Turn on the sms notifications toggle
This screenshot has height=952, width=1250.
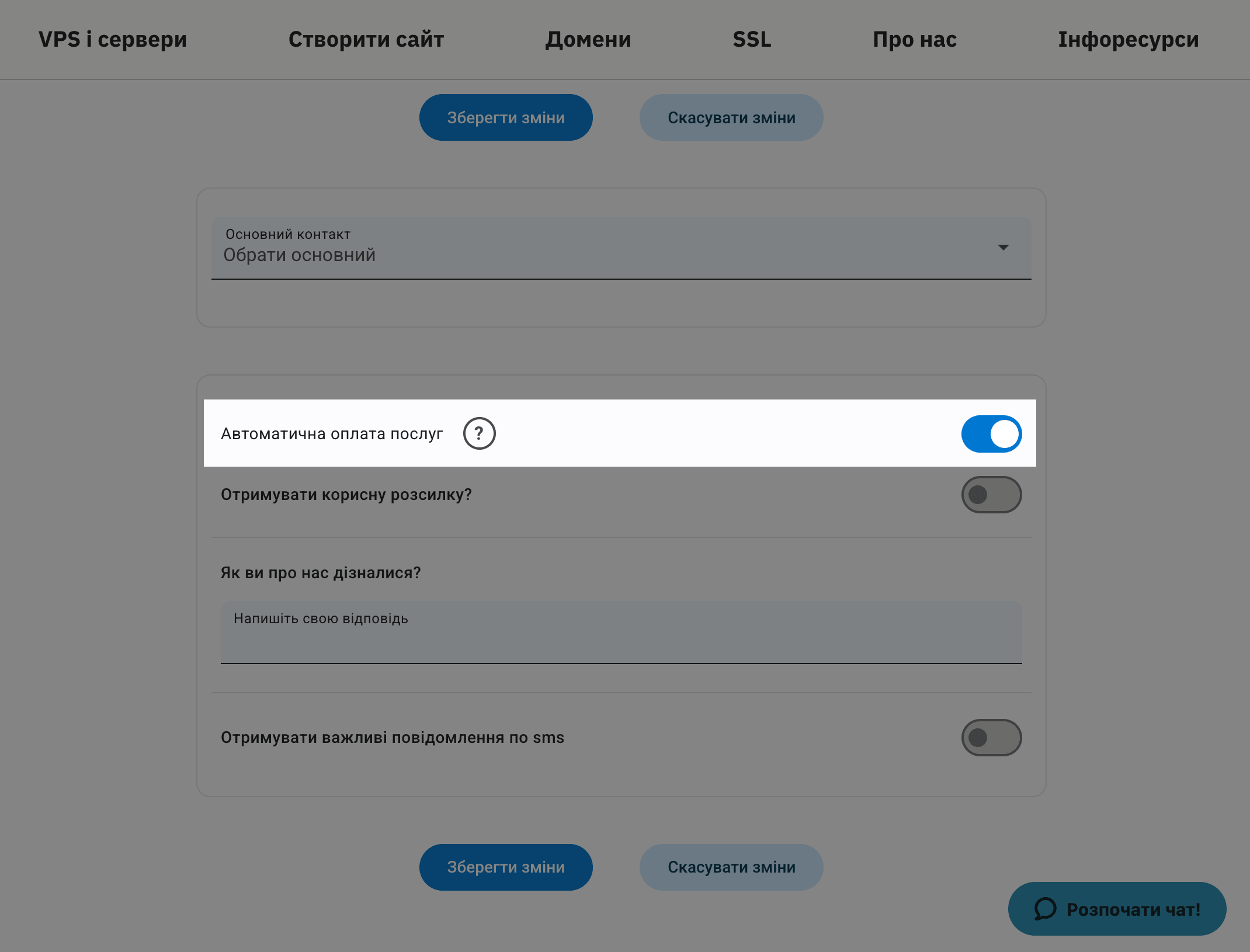coord(991,738)
